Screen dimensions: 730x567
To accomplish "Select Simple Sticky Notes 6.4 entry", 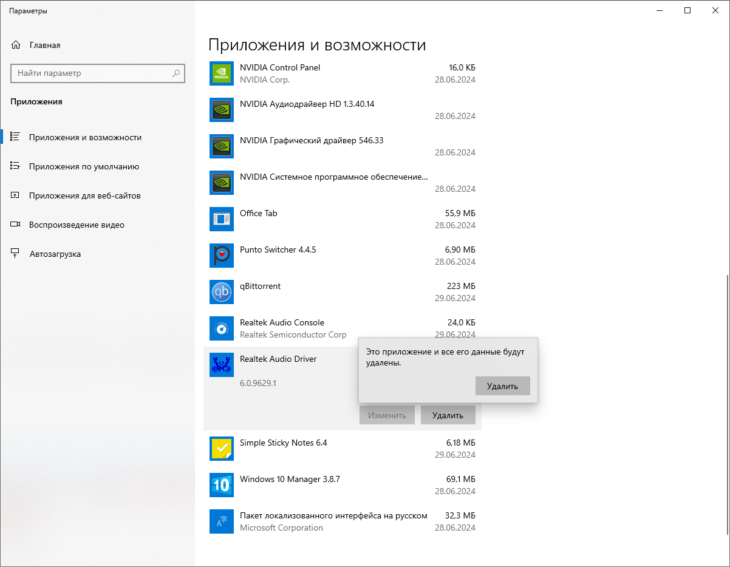I will 284,443.
